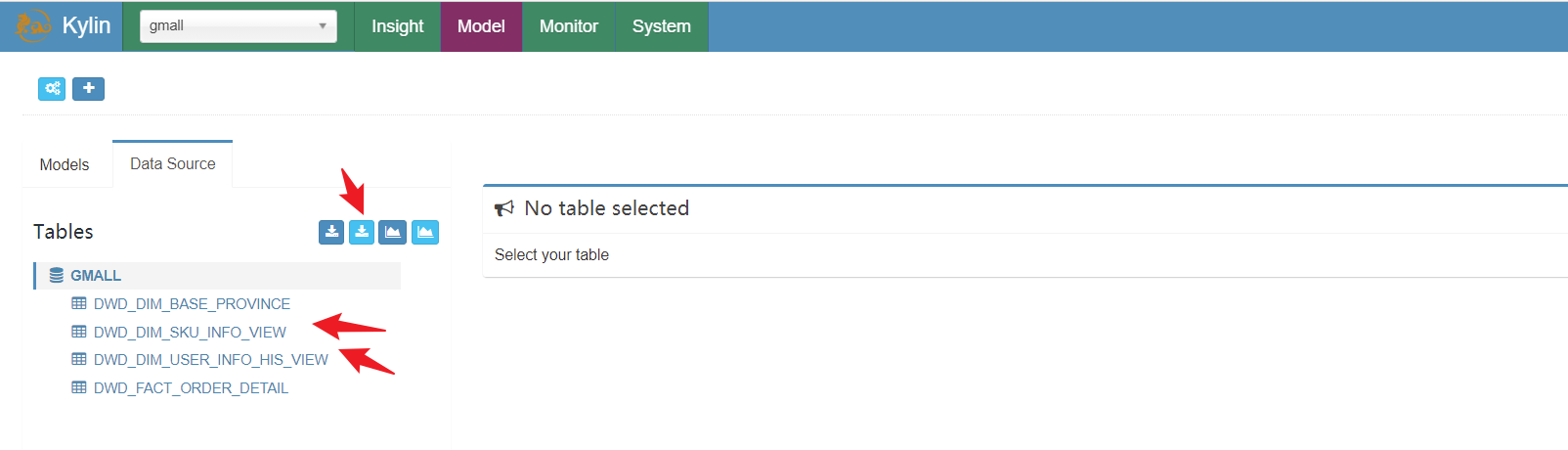Click the light blue chart icon in Tables
The image size is (1568, 450).
tap(425, 232)
